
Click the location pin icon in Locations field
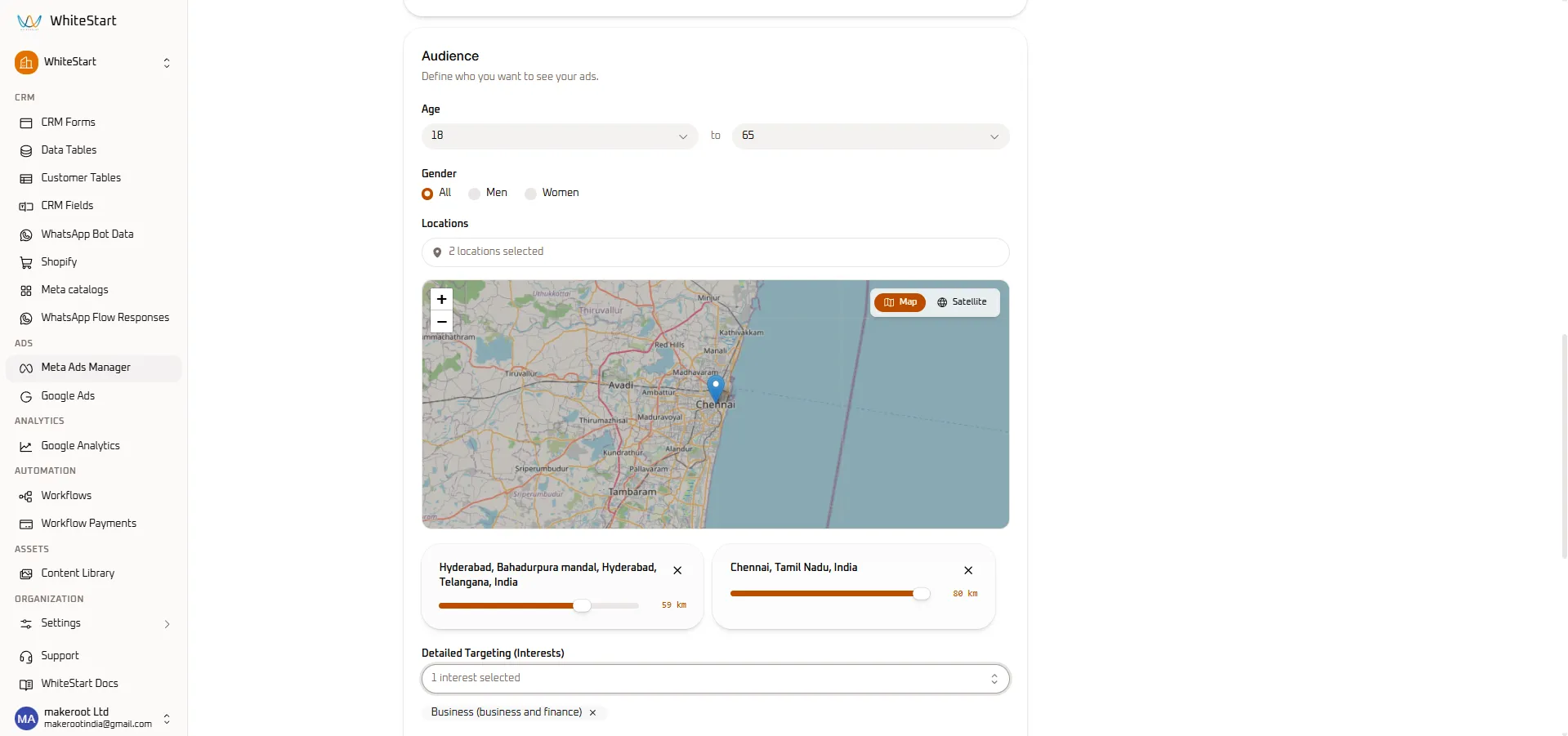(x=437, y=252)
